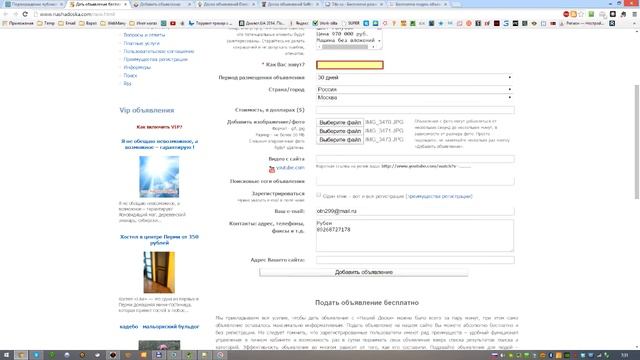640x360 pixels.
Task: Open the red Adblock extension icon
Action: coord(566,14)
